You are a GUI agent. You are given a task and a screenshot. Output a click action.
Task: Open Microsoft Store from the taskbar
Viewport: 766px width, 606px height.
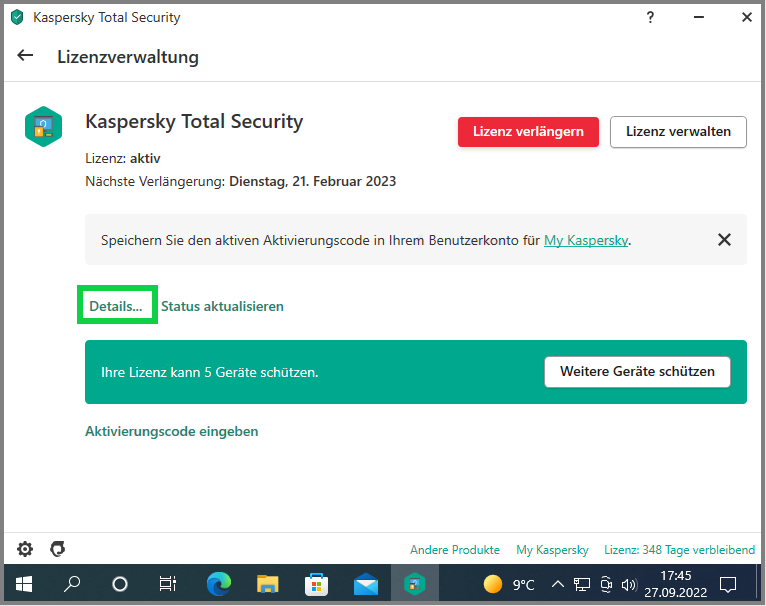pyautogui.click(x=317, y=584)
